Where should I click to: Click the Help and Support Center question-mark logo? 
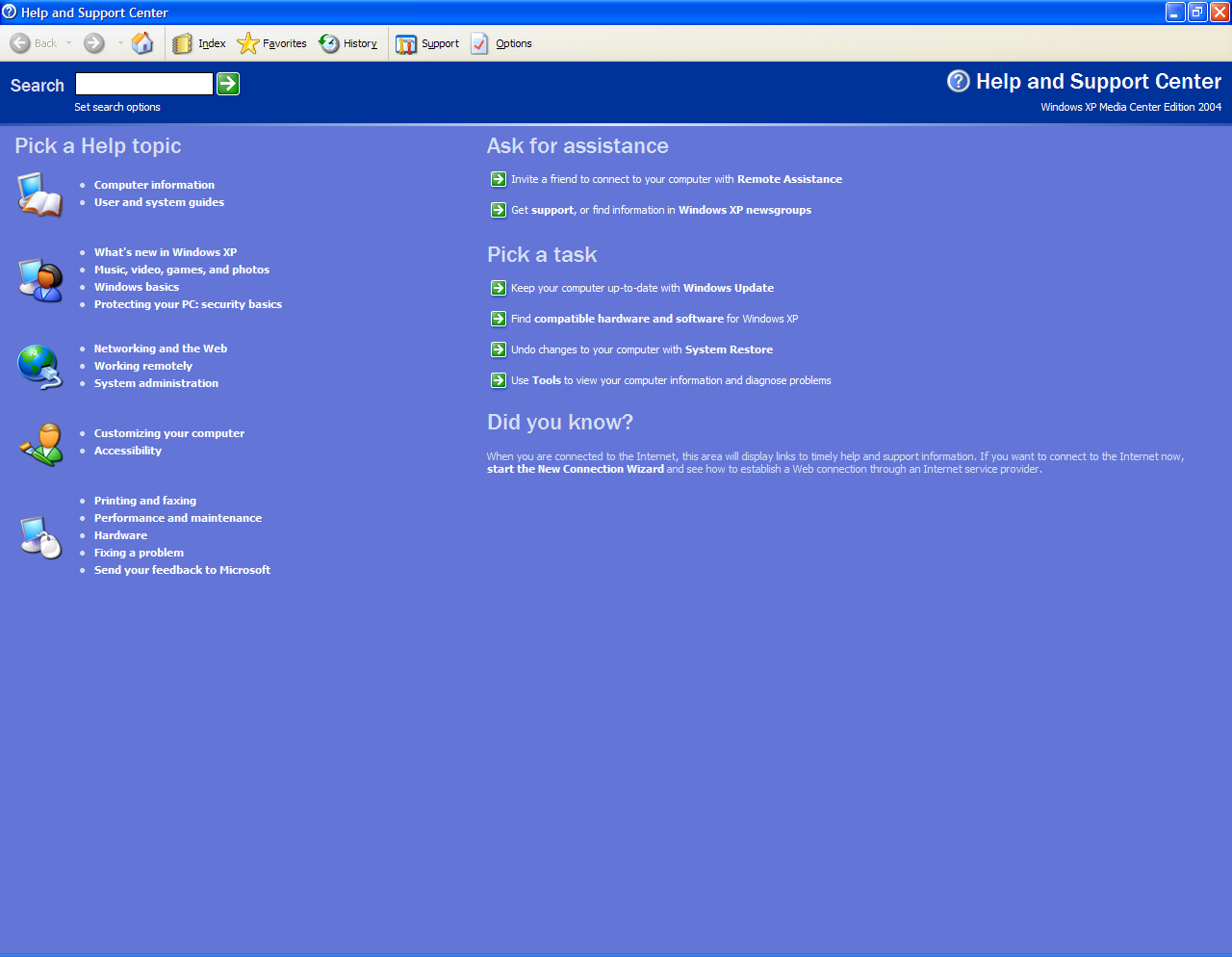point(959,81)
